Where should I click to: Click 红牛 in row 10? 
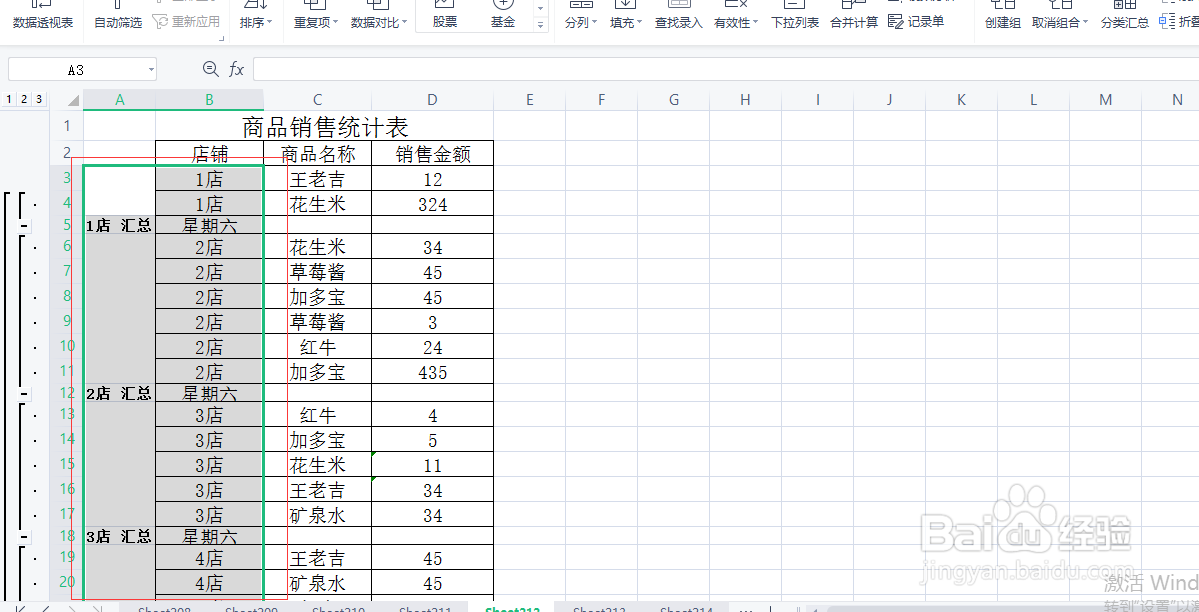coord(317,347)
